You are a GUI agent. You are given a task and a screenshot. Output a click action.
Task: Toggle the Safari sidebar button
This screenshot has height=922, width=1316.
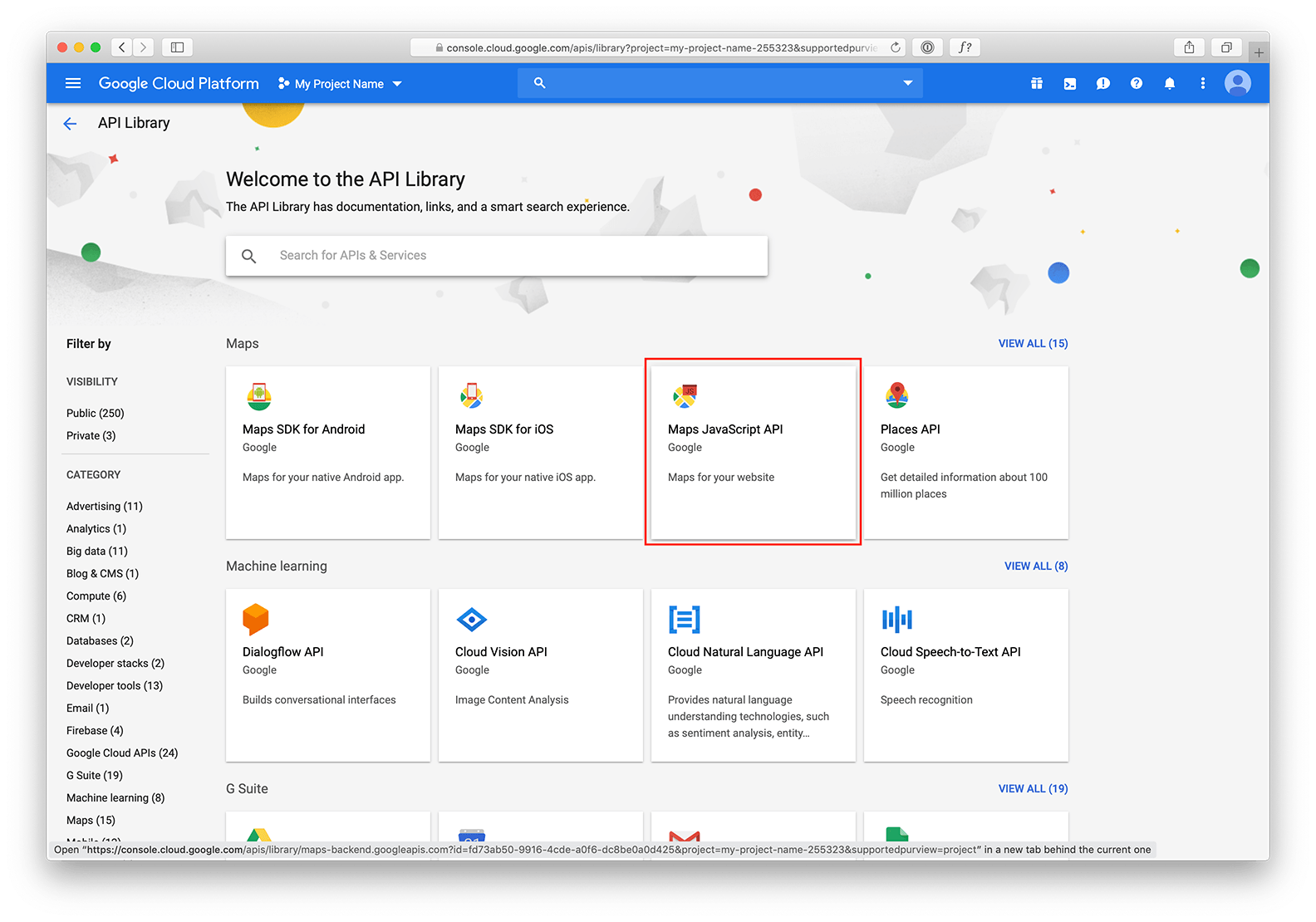click(177, 47)
